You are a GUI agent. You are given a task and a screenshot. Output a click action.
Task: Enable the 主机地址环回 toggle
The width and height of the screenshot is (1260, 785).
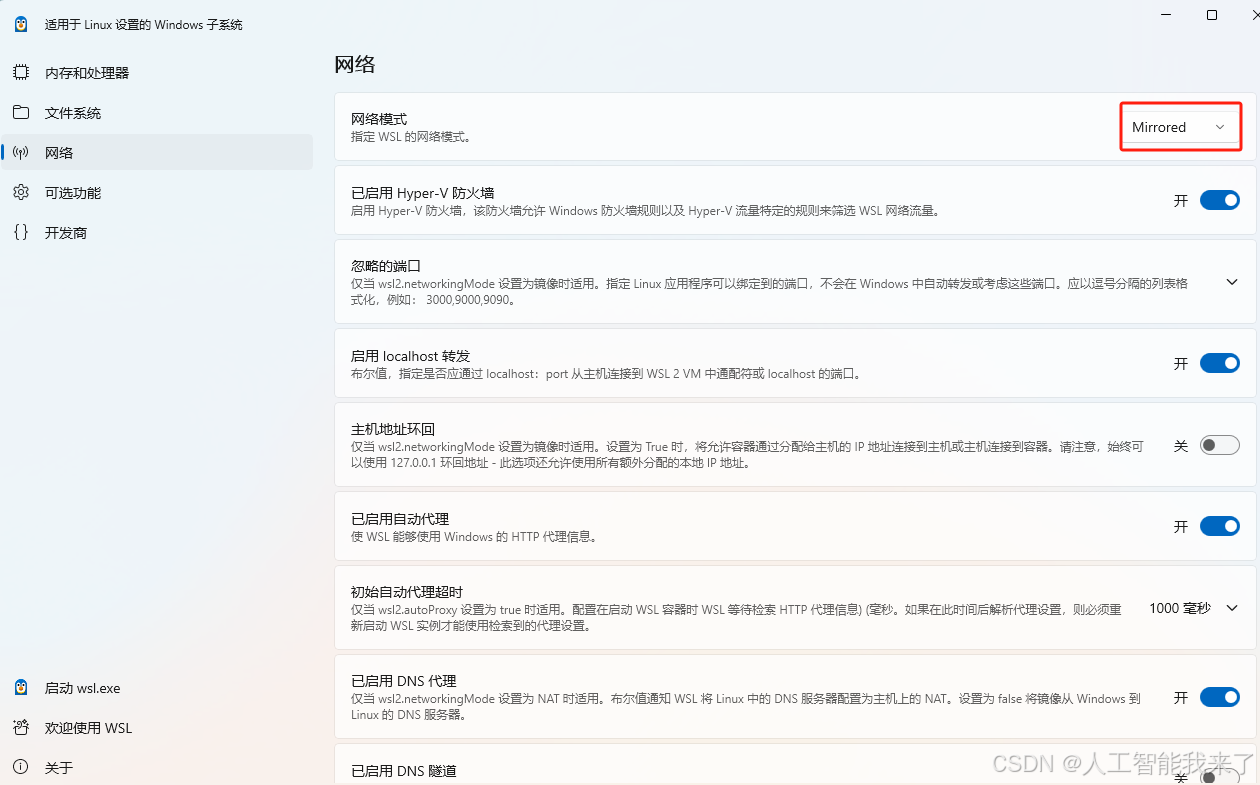coord(1219,445)
